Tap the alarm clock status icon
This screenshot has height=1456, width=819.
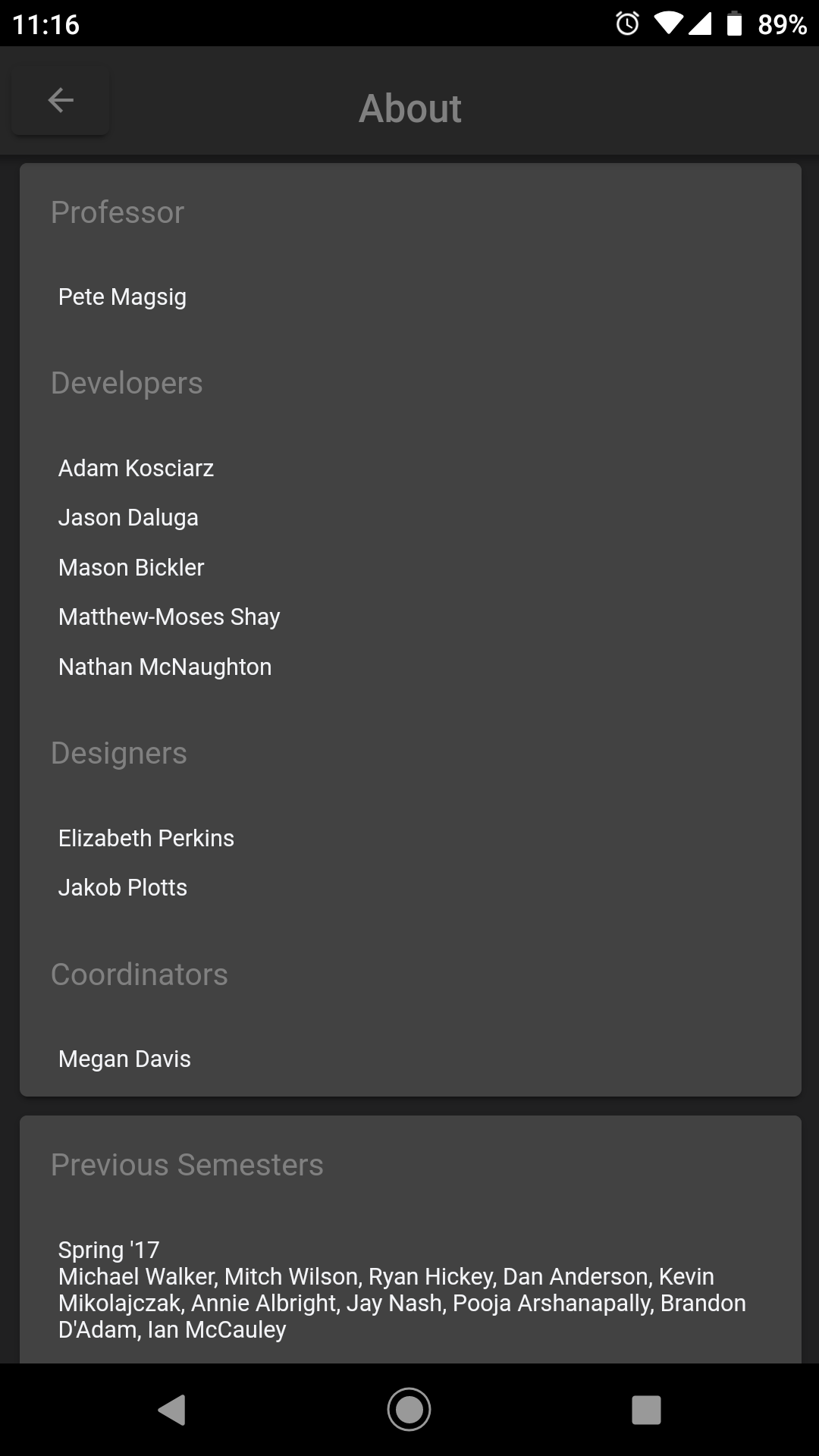627,24
